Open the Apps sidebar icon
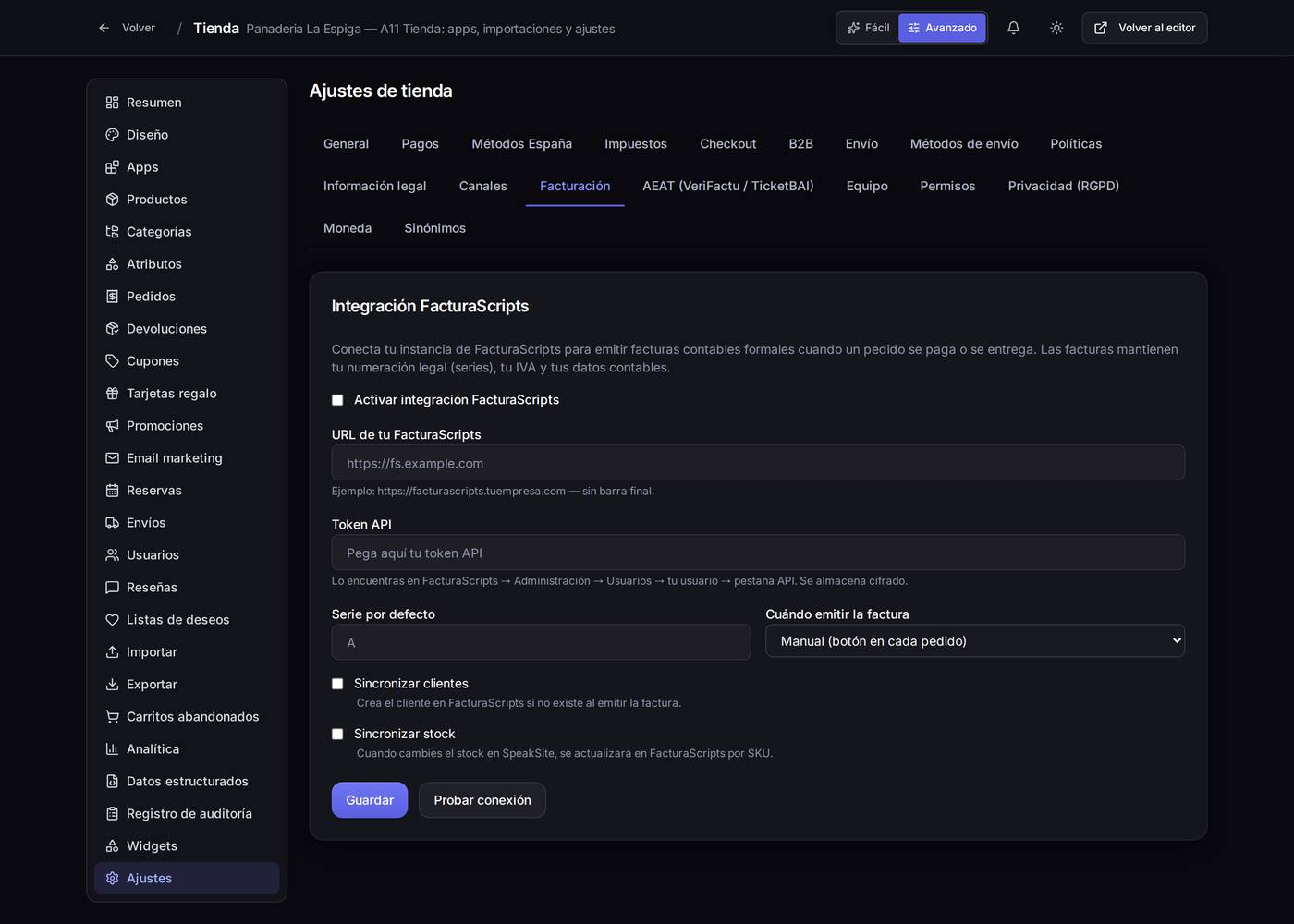The image size is (1294, 924). tap(112, 167)
